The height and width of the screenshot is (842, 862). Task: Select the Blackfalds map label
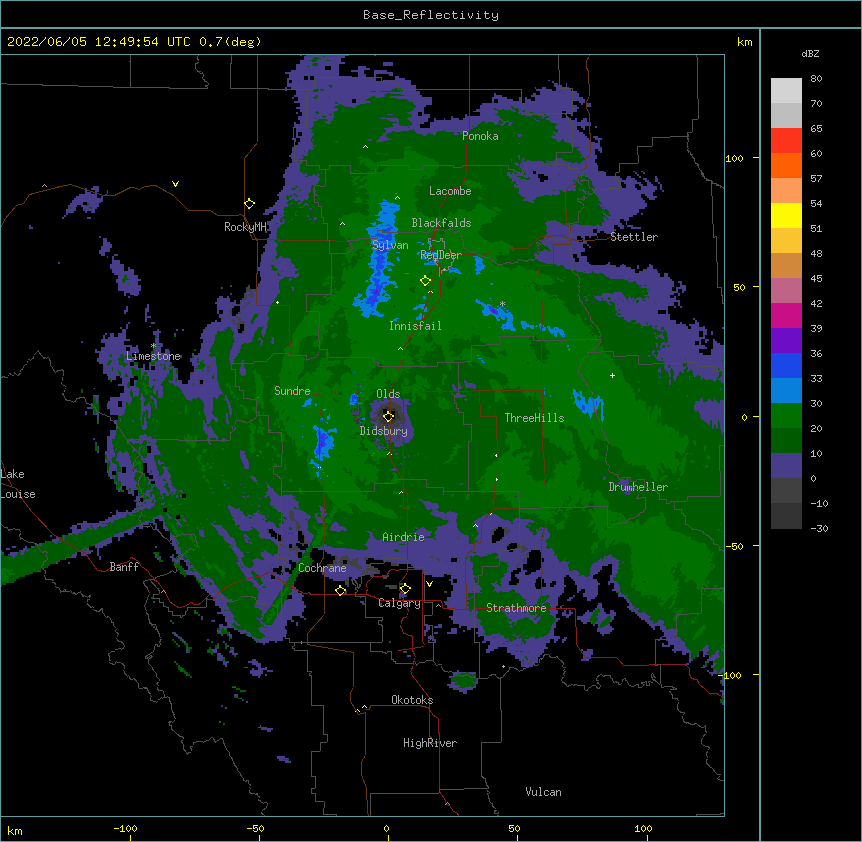(441, 223)
